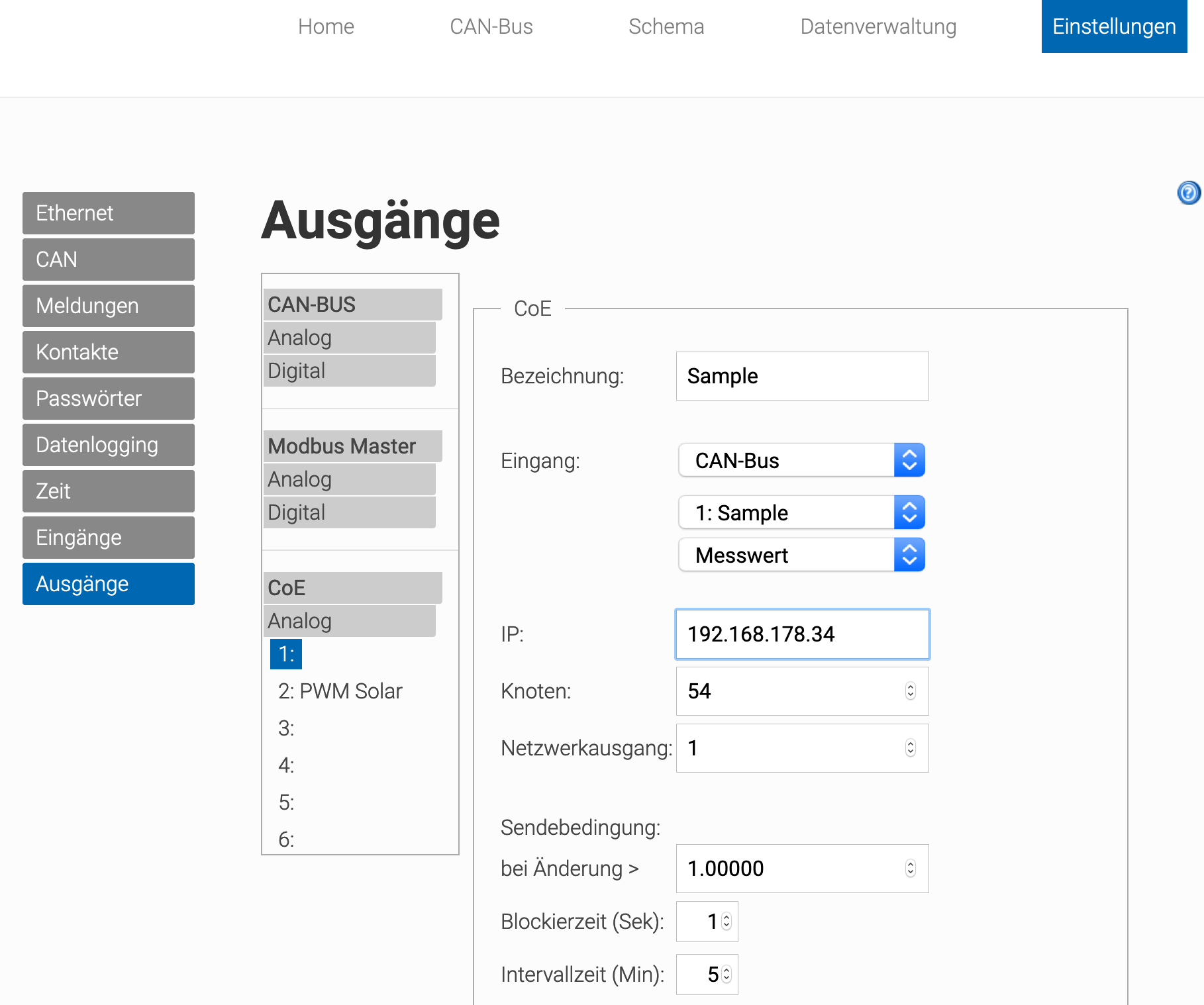Open the Datenlogging settings section

[x=109, y=445]
